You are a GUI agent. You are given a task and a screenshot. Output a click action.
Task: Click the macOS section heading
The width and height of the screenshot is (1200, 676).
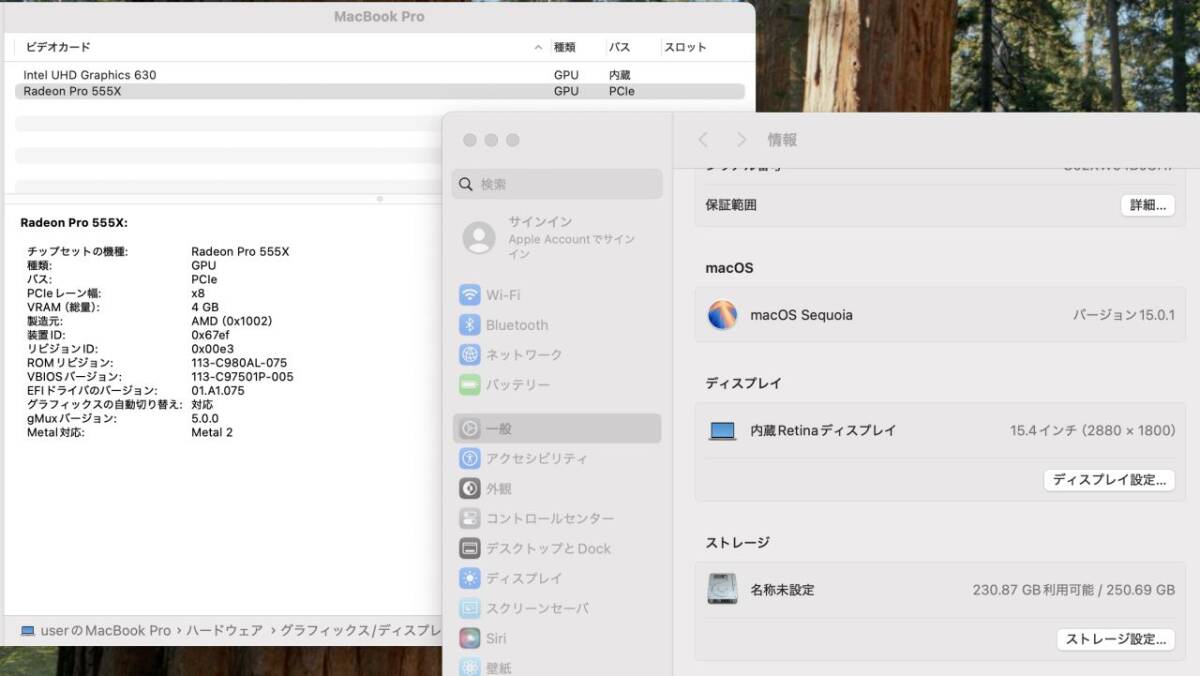(x=729, y=268)
